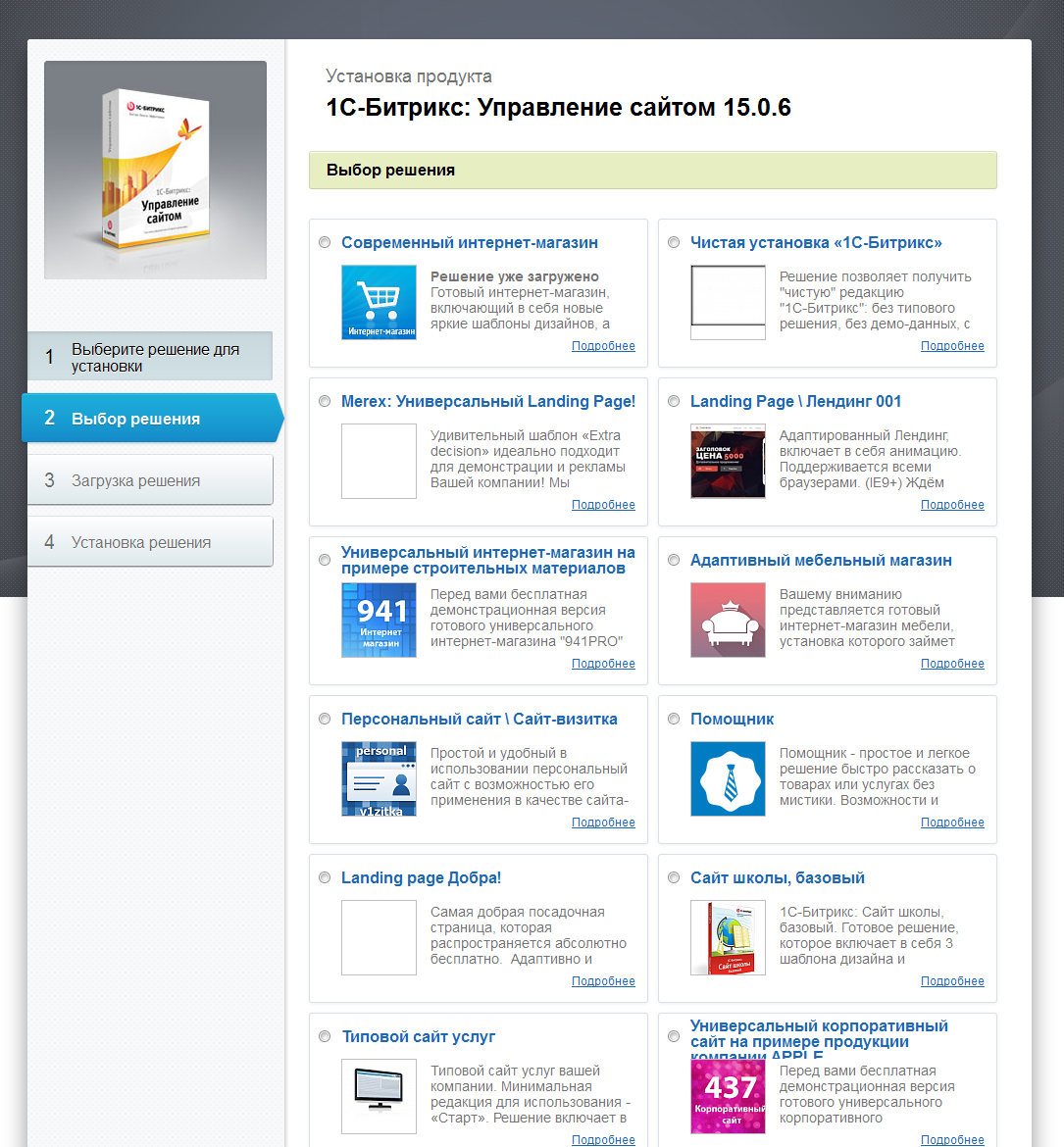Click the "Установка продукта" subtitle text
The width and height of the screenshot is (1064, 1147).
[x=408, y=76]
